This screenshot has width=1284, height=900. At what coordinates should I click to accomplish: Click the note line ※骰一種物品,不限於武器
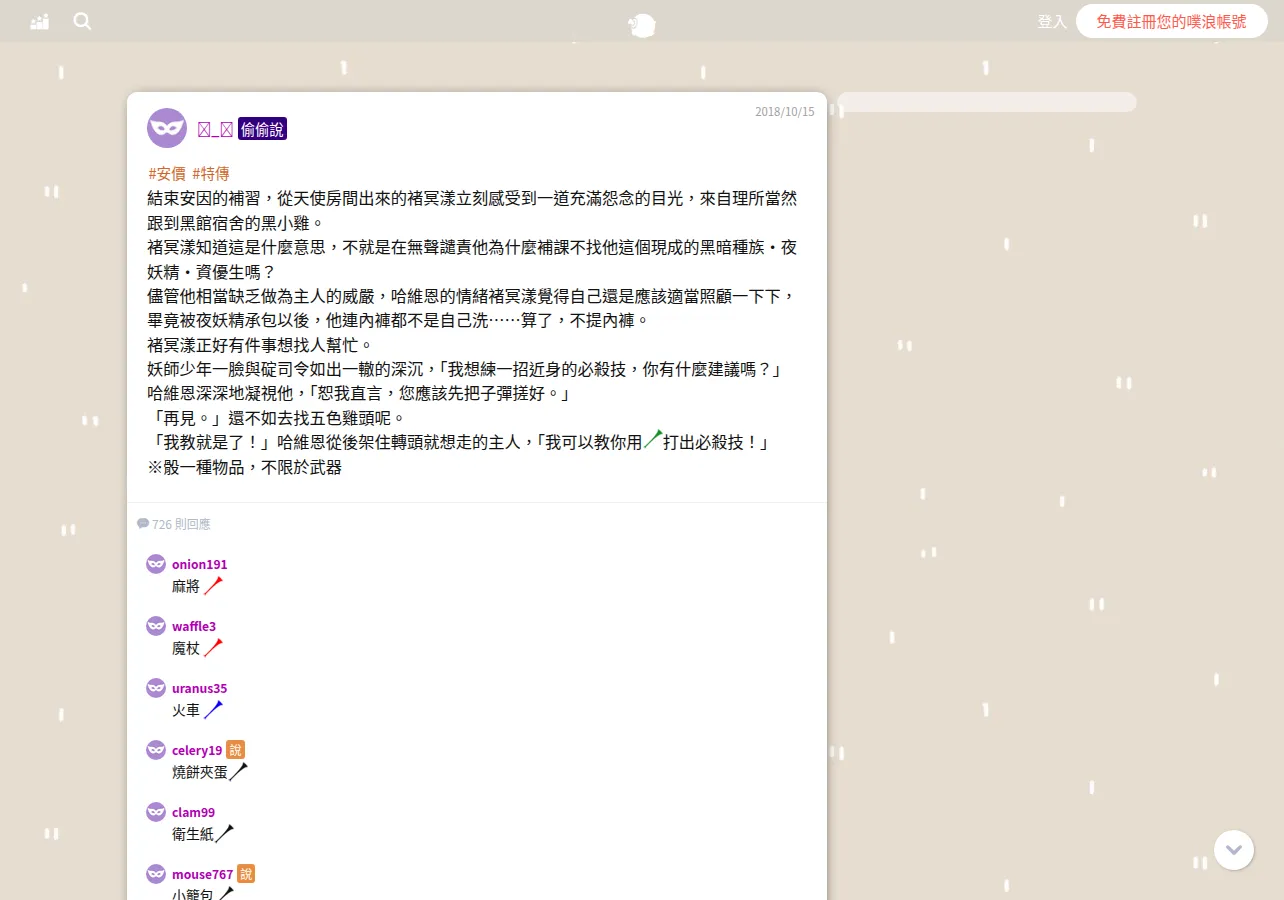pyautogui.click(x=244, y=467)
